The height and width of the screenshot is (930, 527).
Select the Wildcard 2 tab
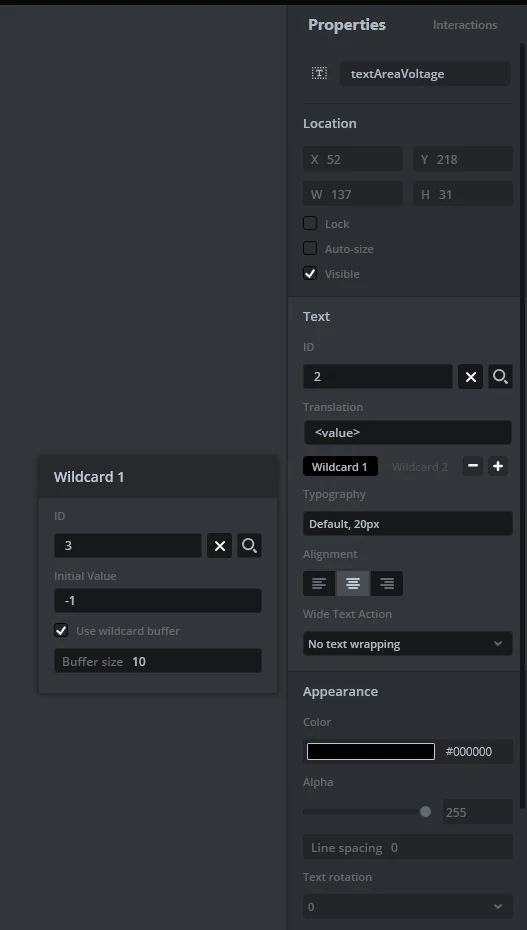(x=420, y=467)
